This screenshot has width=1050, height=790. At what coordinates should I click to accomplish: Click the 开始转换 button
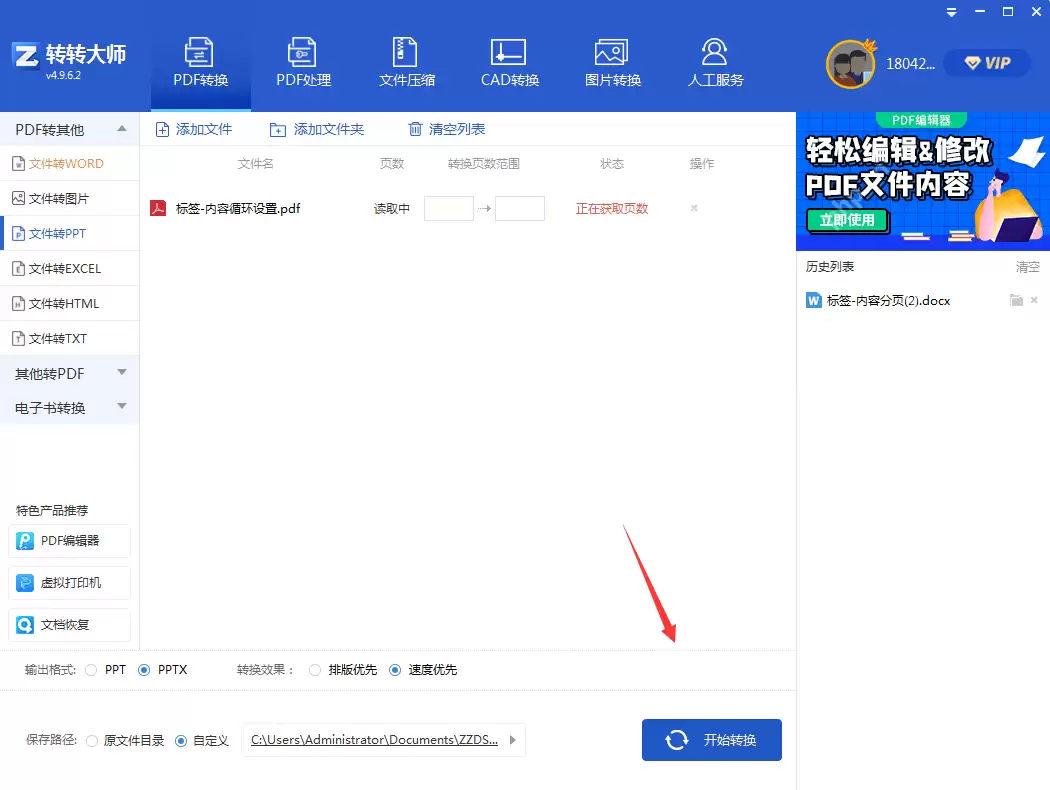tap(711, 740)
